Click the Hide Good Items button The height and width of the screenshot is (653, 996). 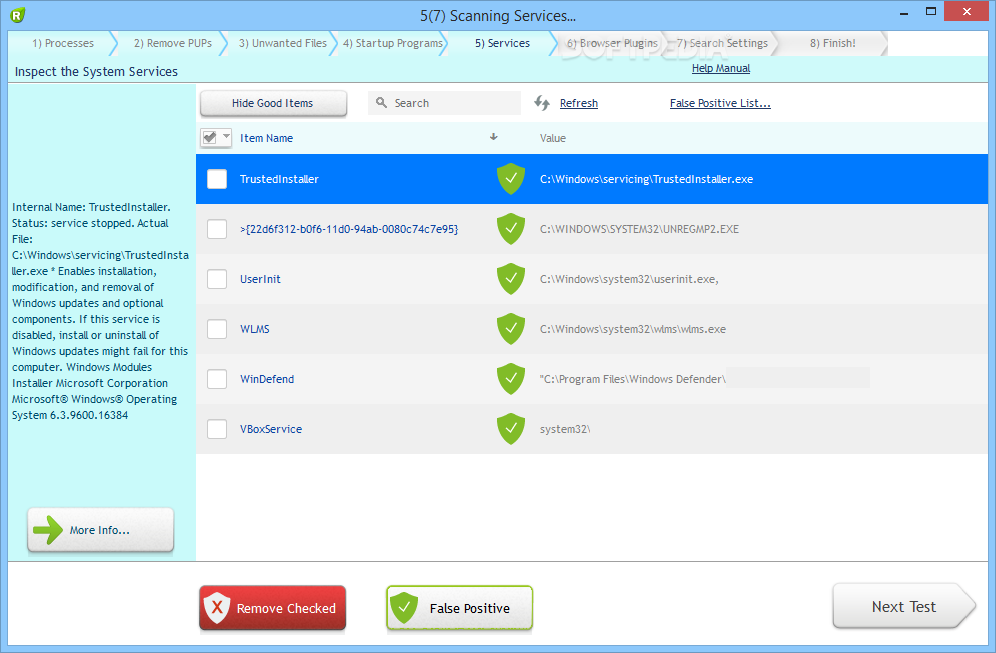273,103
